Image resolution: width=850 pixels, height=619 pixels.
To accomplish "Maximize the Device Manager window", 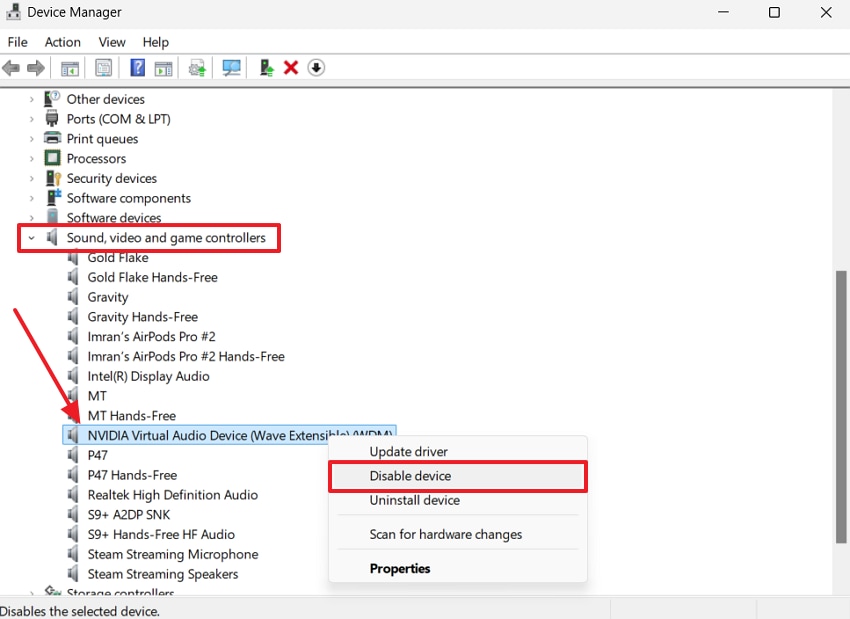I will click(774, 12).
